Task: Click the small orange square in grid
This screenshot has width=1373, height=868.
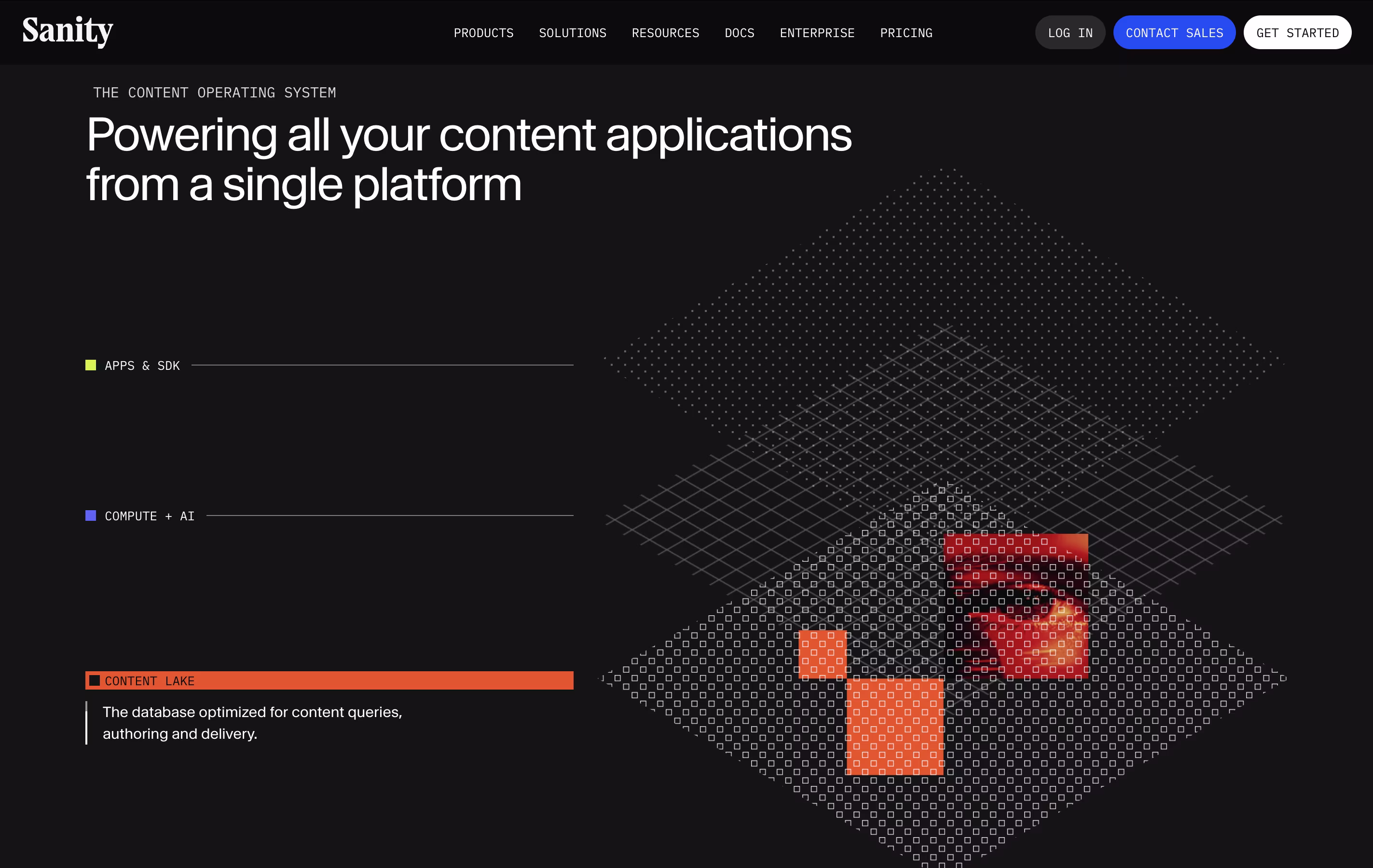Action: pos(822,654)
